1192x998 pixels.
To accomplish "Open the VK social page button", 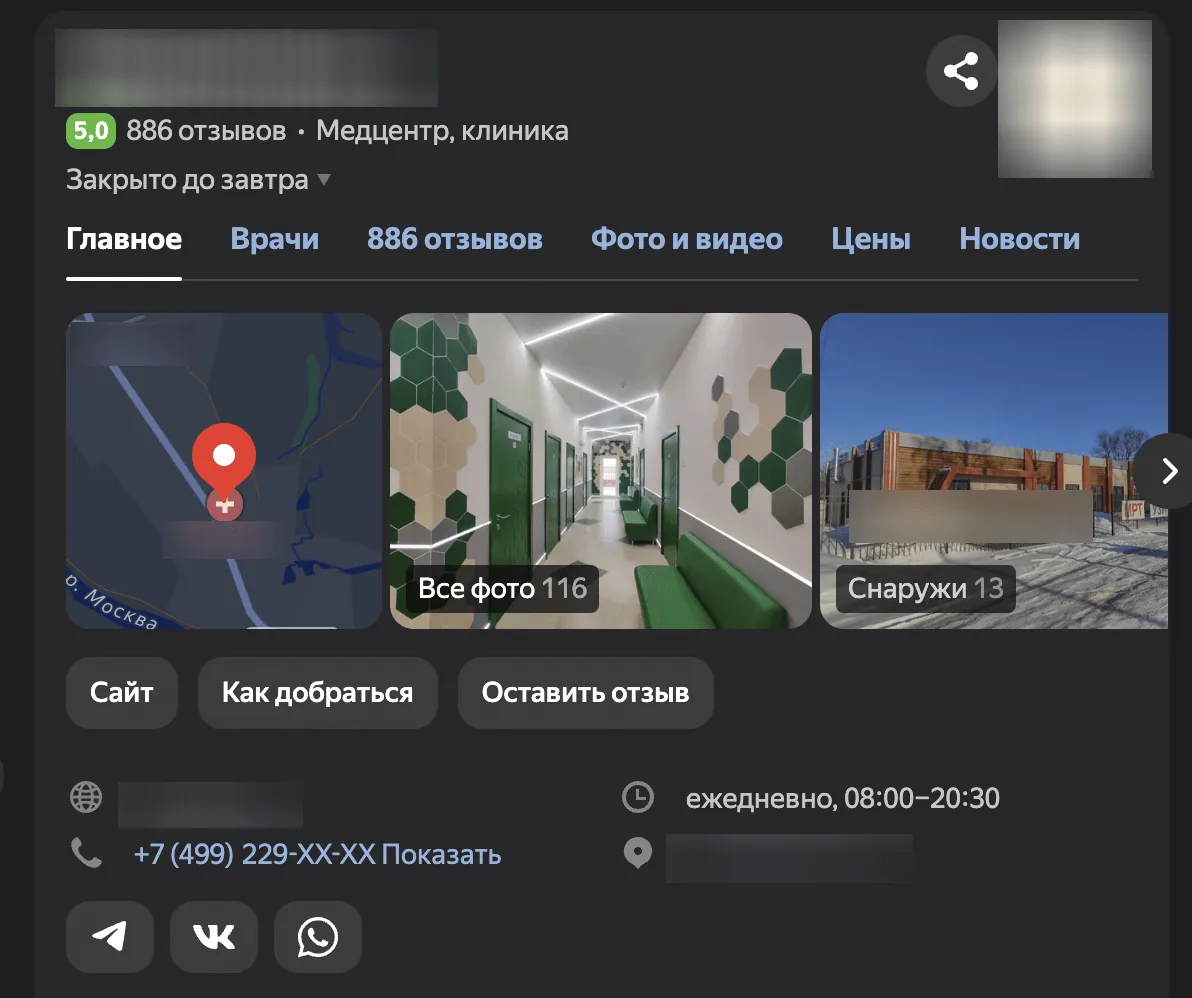I will point(214,936).
